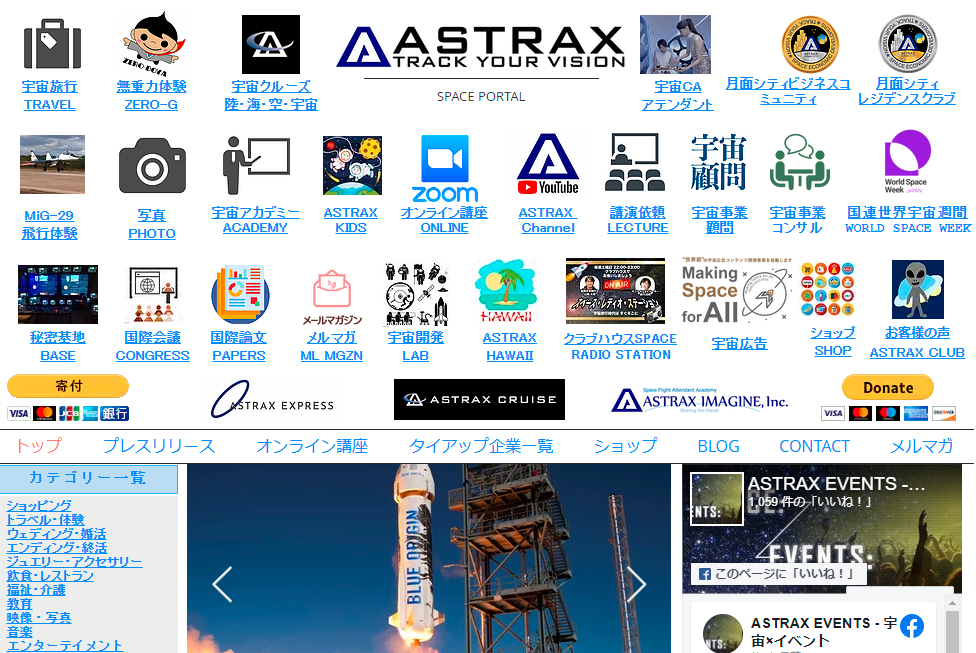Image resolution: width=976 pixels, height=653 pixels.
Task: Click the ショッピング category link
Action: [39, 505]
